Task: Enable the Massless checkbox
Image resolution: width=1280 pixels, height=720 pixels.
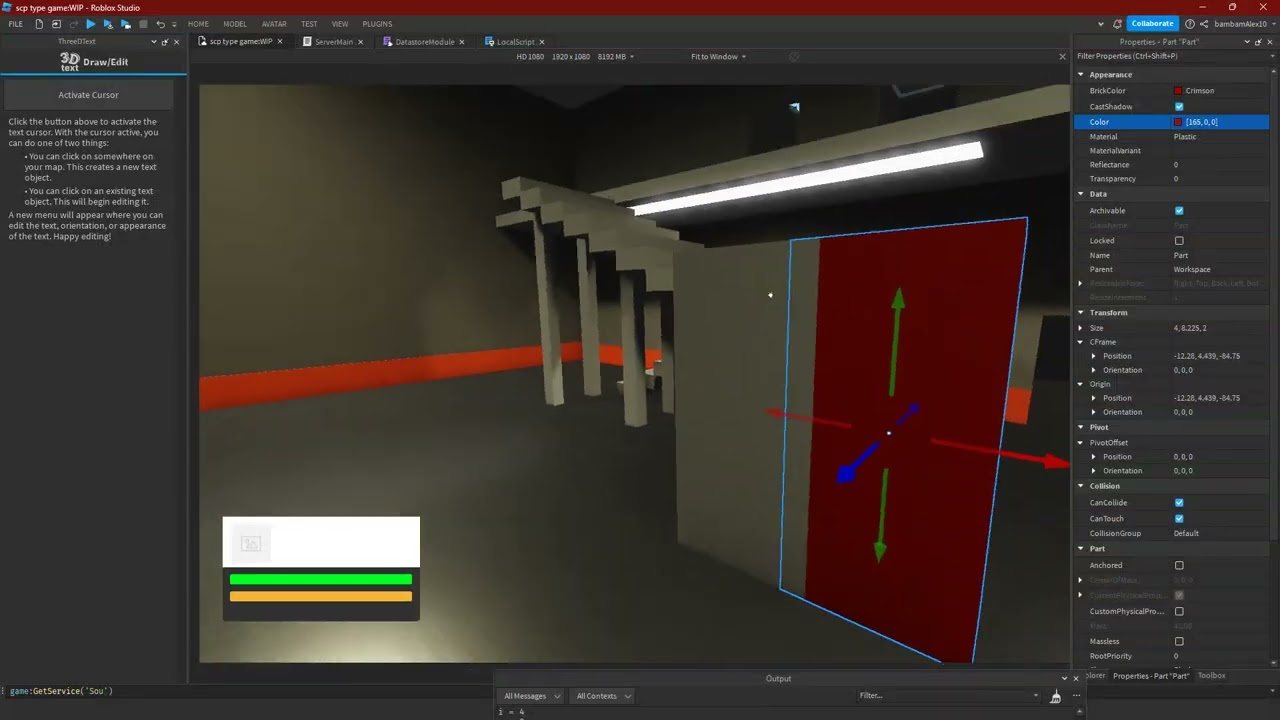Action: (1179, 642)
